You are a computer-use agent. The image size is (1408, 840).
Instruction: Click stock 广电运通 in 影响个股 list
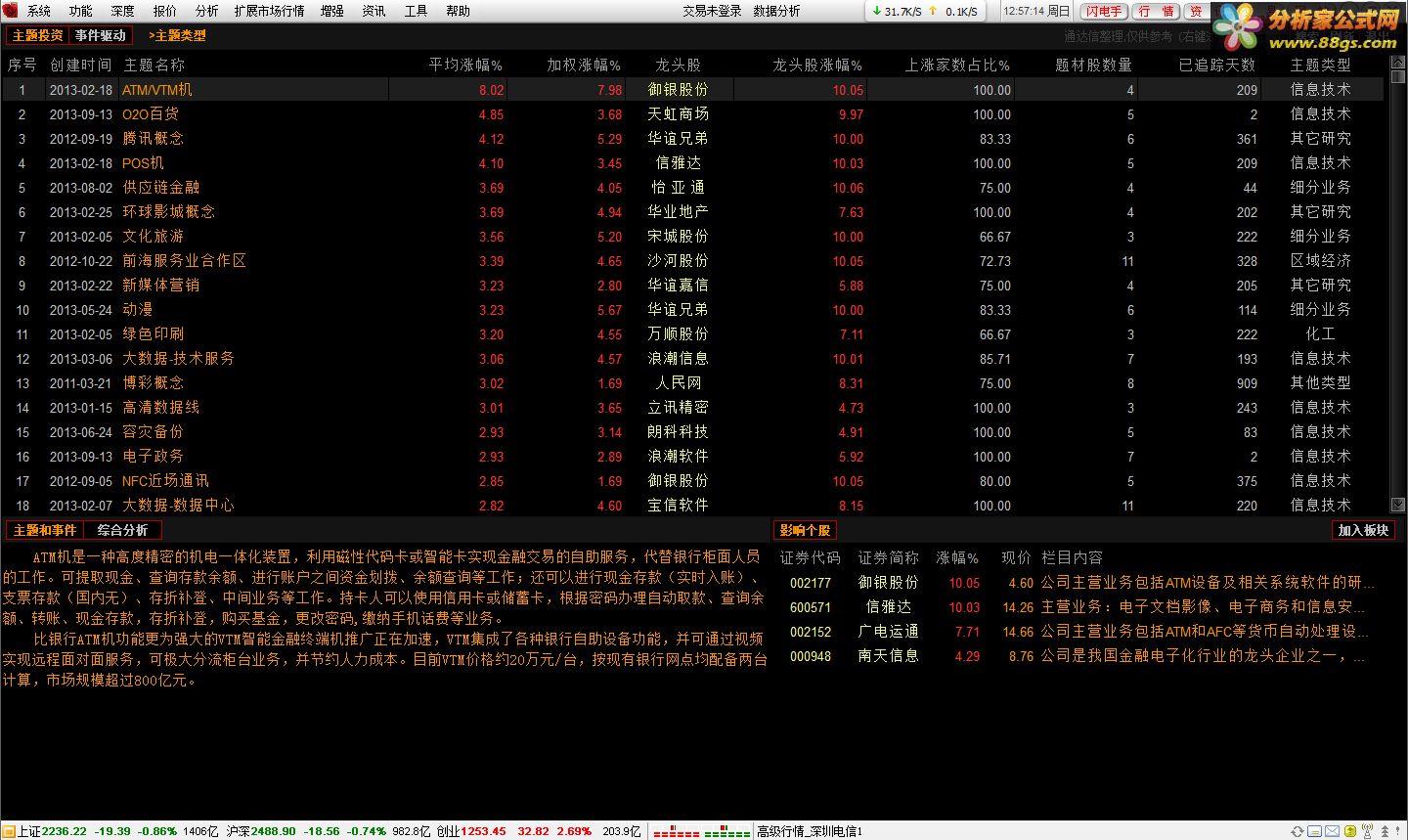tap(889, 632)
